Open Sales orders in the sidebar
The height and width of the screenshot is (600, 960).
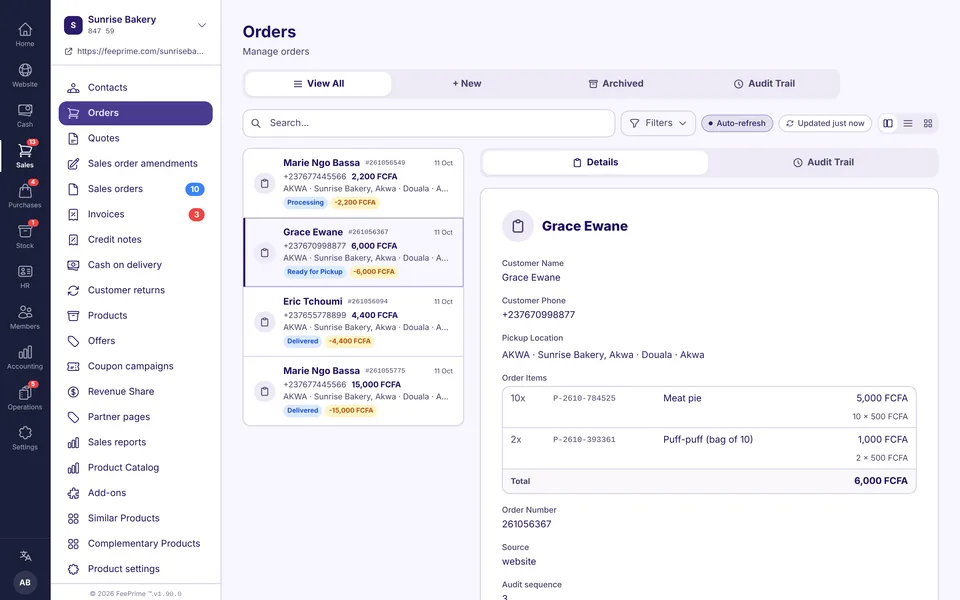pos(135,189)
